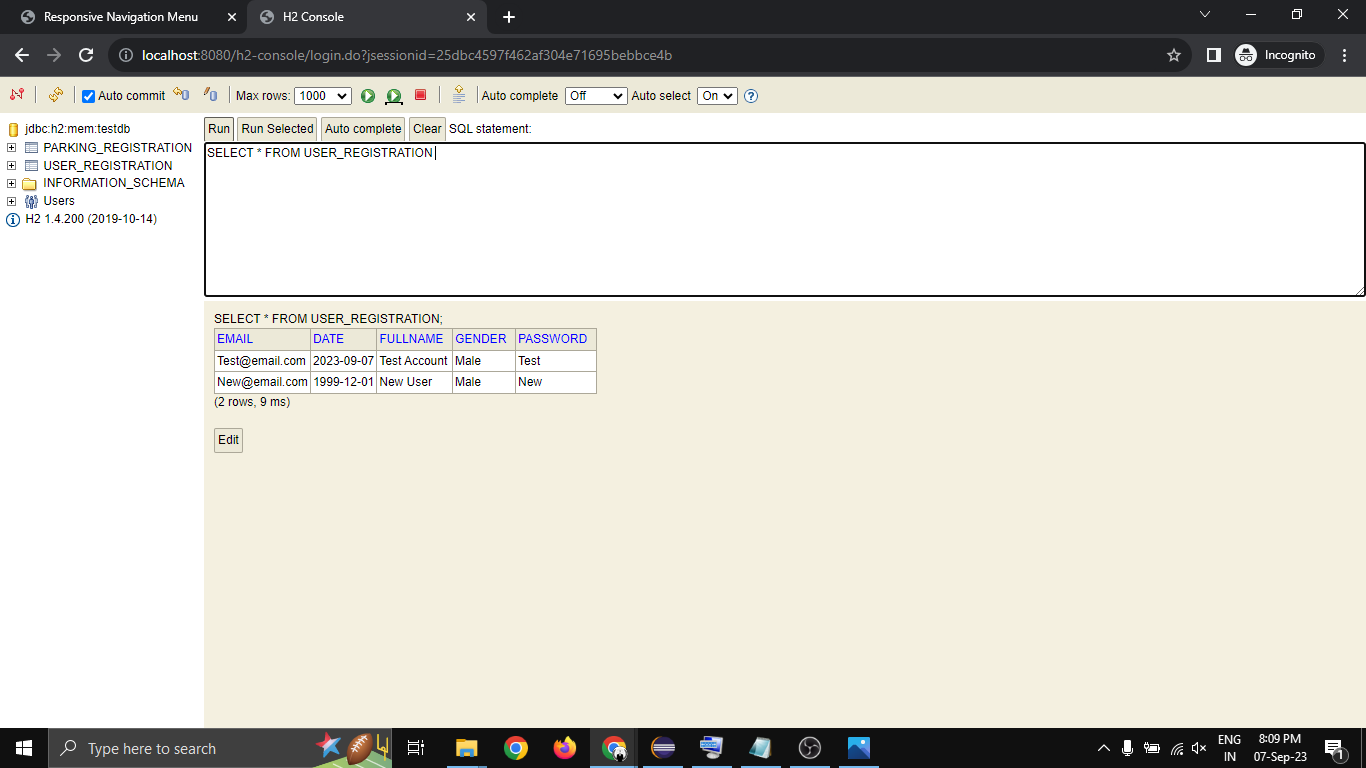Open the Chrome tab search dropdown
The width and height of the screenshot is (1366, 768).
pos(1205,15)
